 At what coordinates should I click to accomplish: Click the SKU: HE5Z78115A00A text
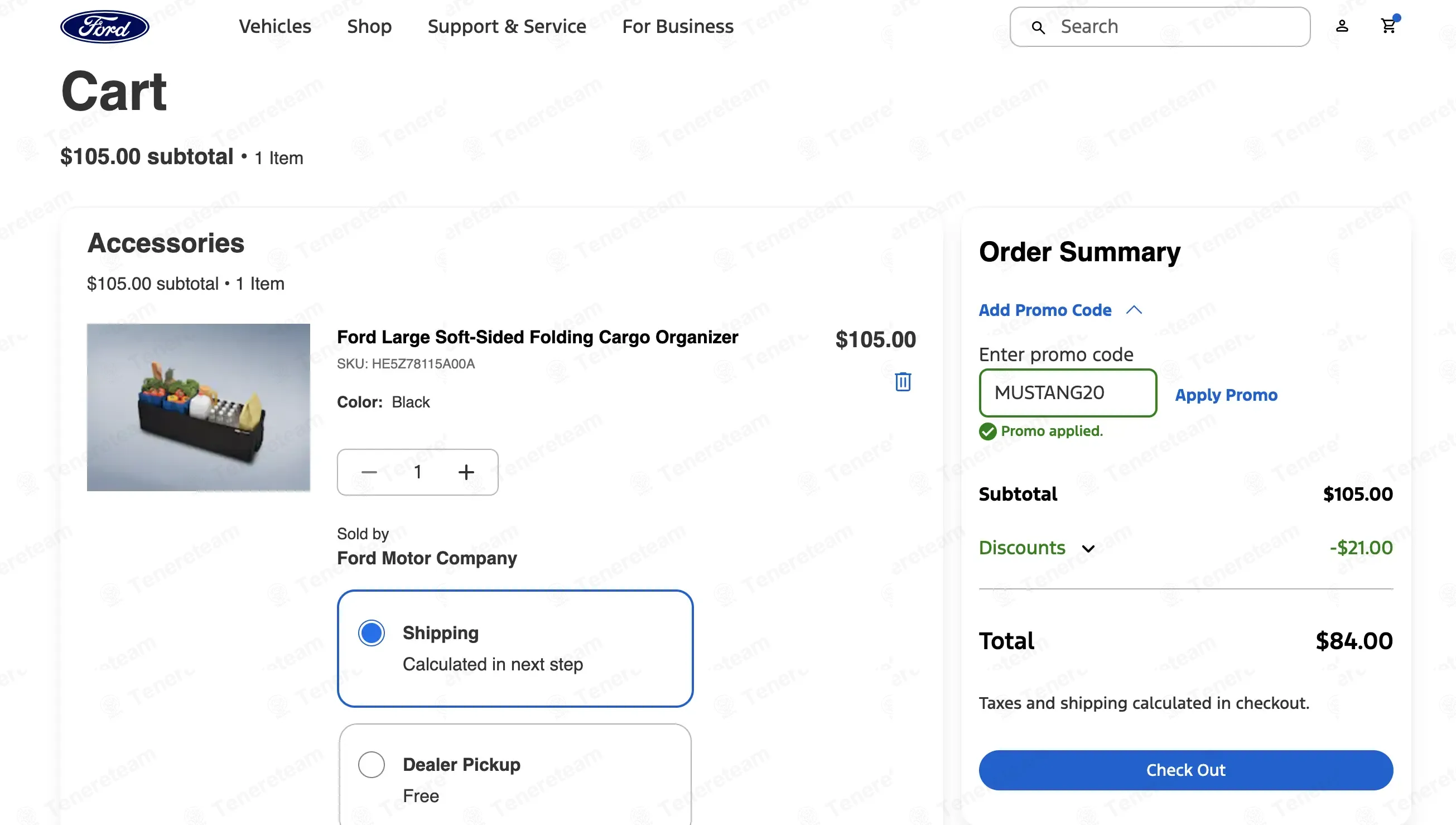[406, 364]
